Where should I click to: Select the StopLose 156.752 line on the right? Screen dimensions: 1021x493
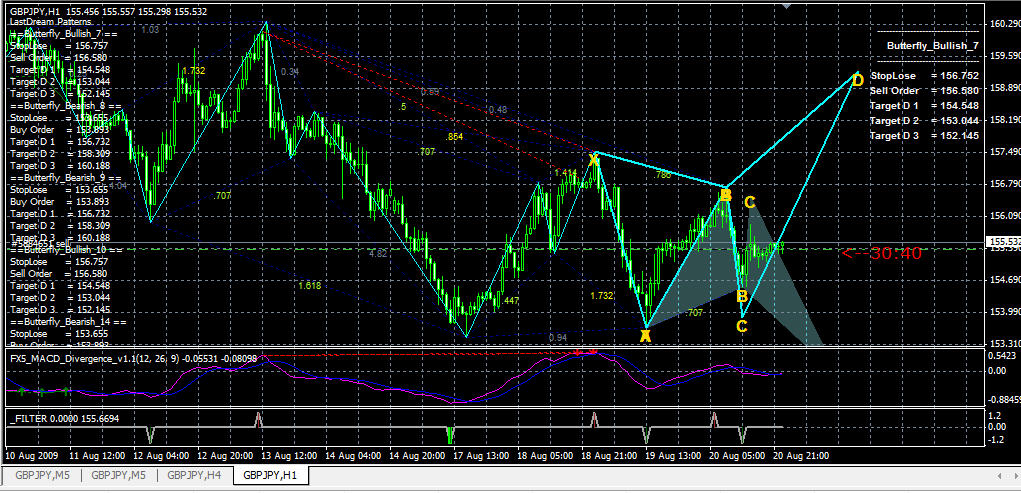click(924, 76)
